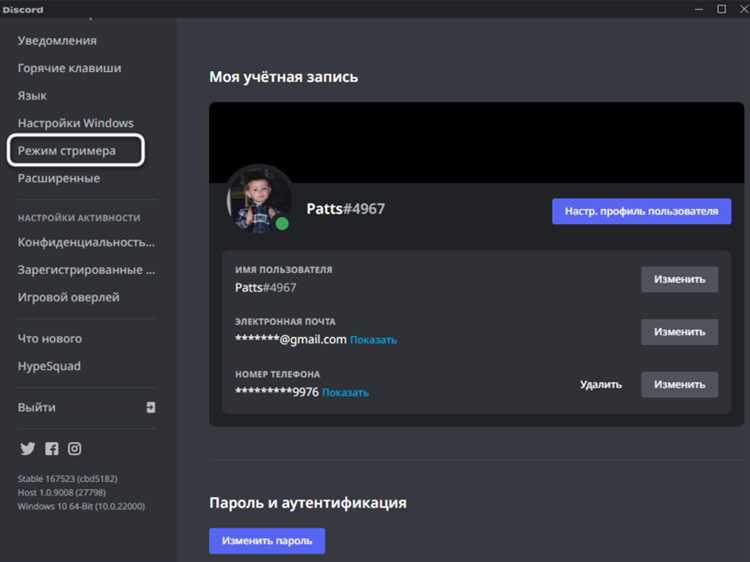This screenshot has width=750, height=562.
Task: Click the Windows 10 64-Bit info text
Action: pyautogui.click(x=81, y=506)
